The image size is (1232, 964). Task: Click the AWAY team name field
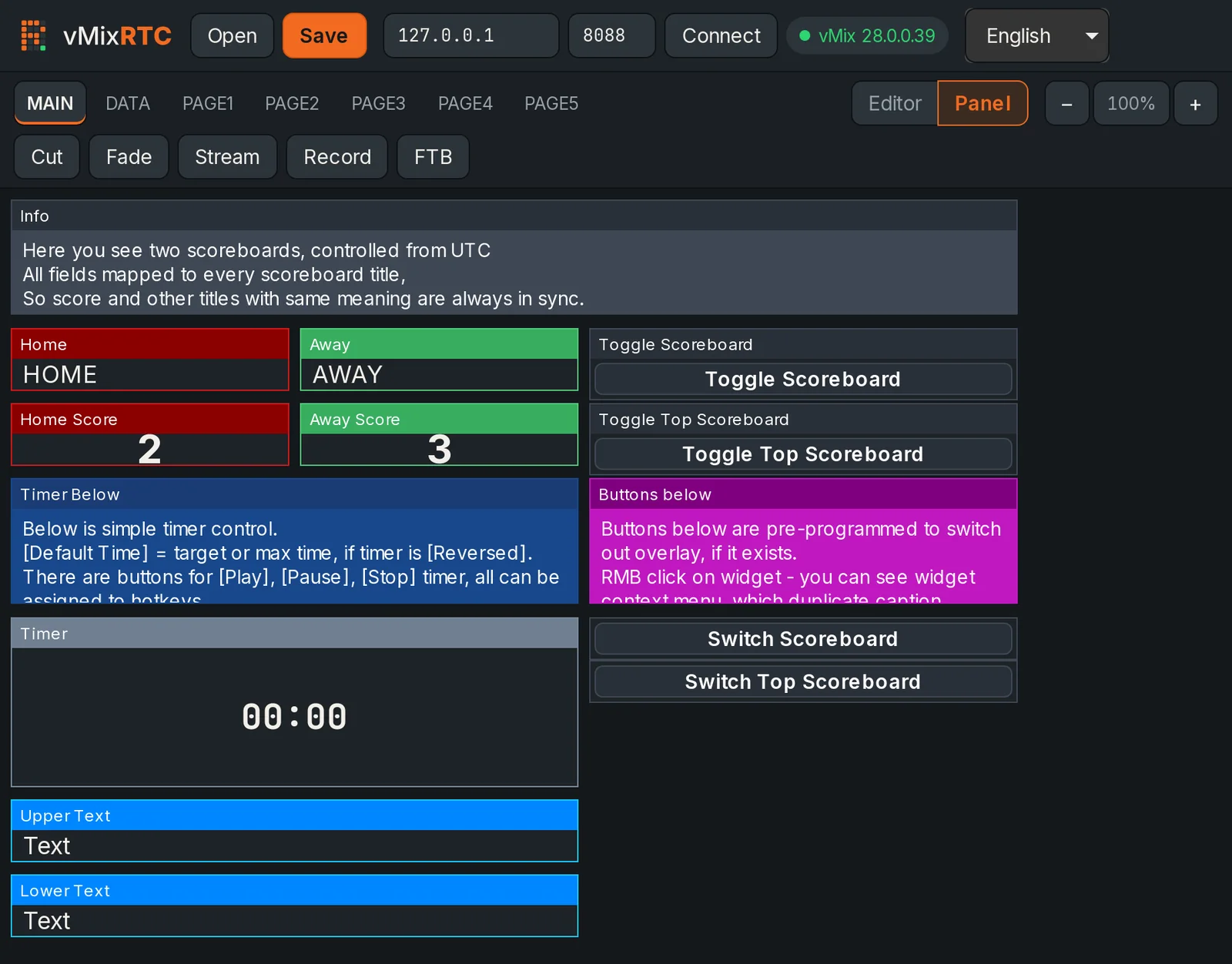tap(439, 374)
